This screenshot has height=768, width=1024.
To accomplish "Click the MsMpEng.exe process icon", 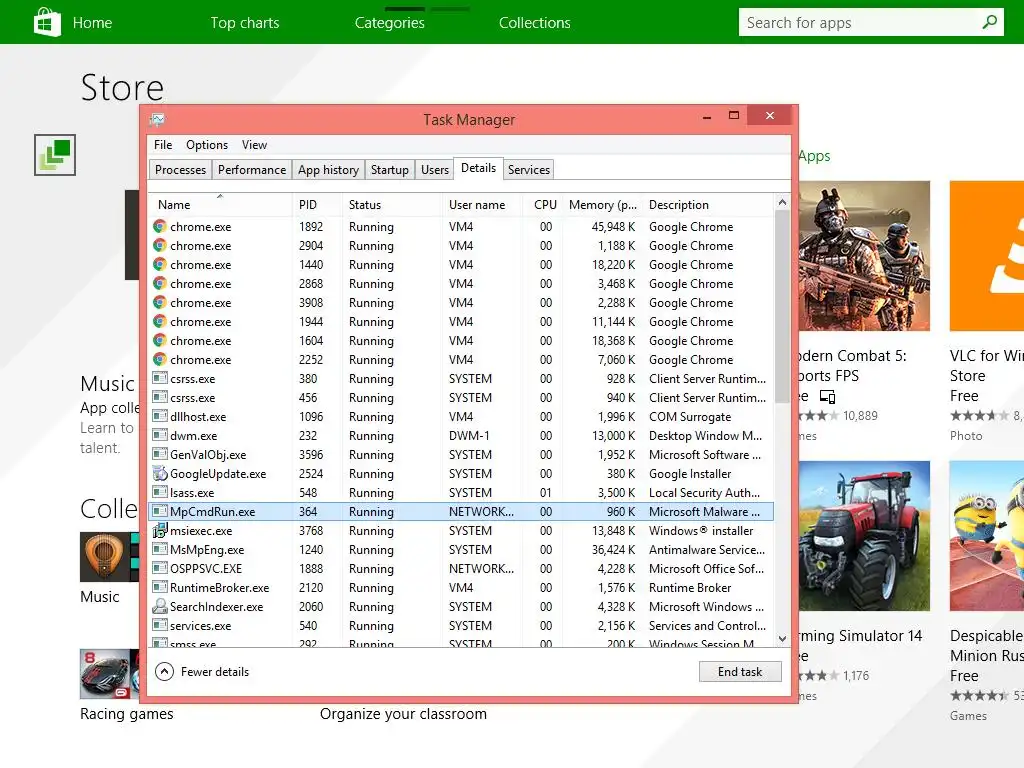I will click(159, 549).
